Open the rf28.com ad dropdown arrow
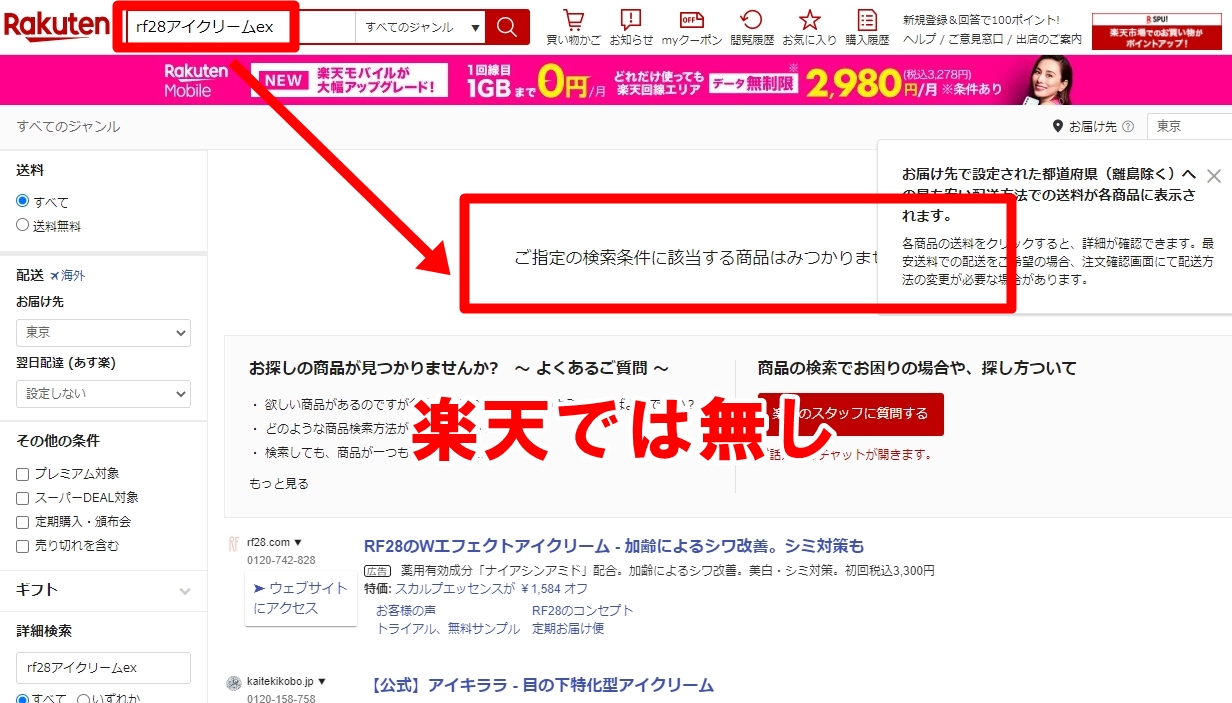The image size is (1232, 703). 297,543
